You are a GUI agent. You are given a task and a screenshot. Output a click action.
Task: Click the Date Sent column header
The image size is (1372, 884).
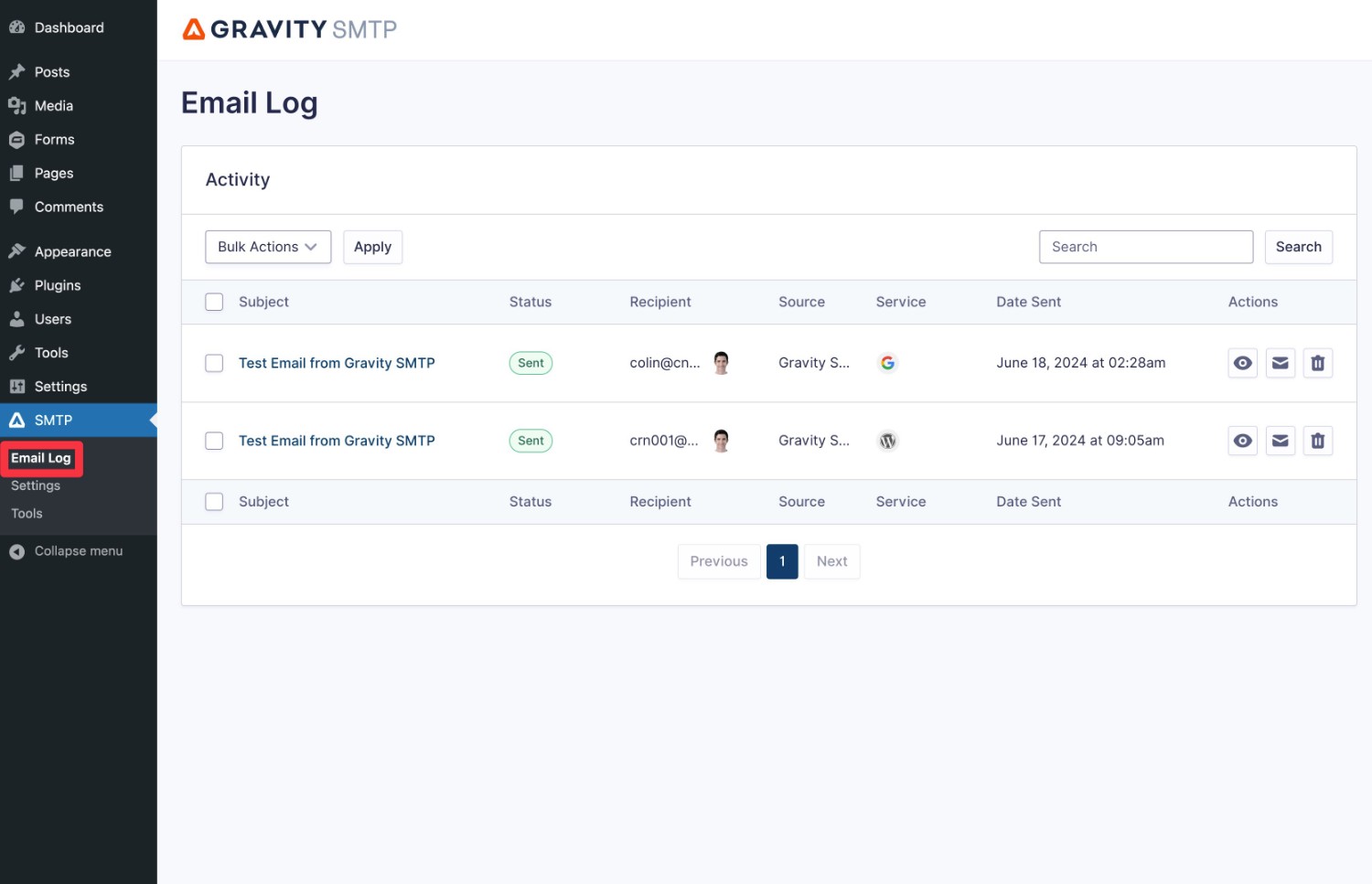click(x=1028, y=302)
